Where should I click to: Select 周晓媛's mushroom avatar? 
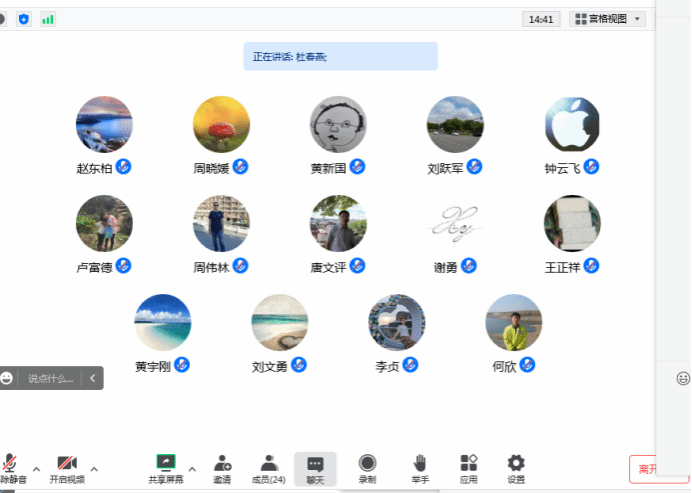pyautogui.click(x=221, y=124)
